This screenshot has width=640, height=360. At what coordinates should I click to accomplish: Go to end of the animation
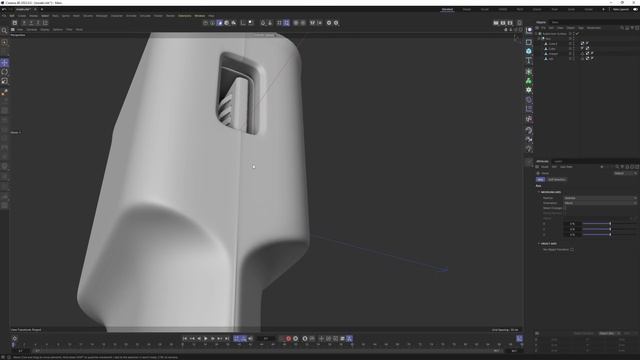tap(227, 338)
